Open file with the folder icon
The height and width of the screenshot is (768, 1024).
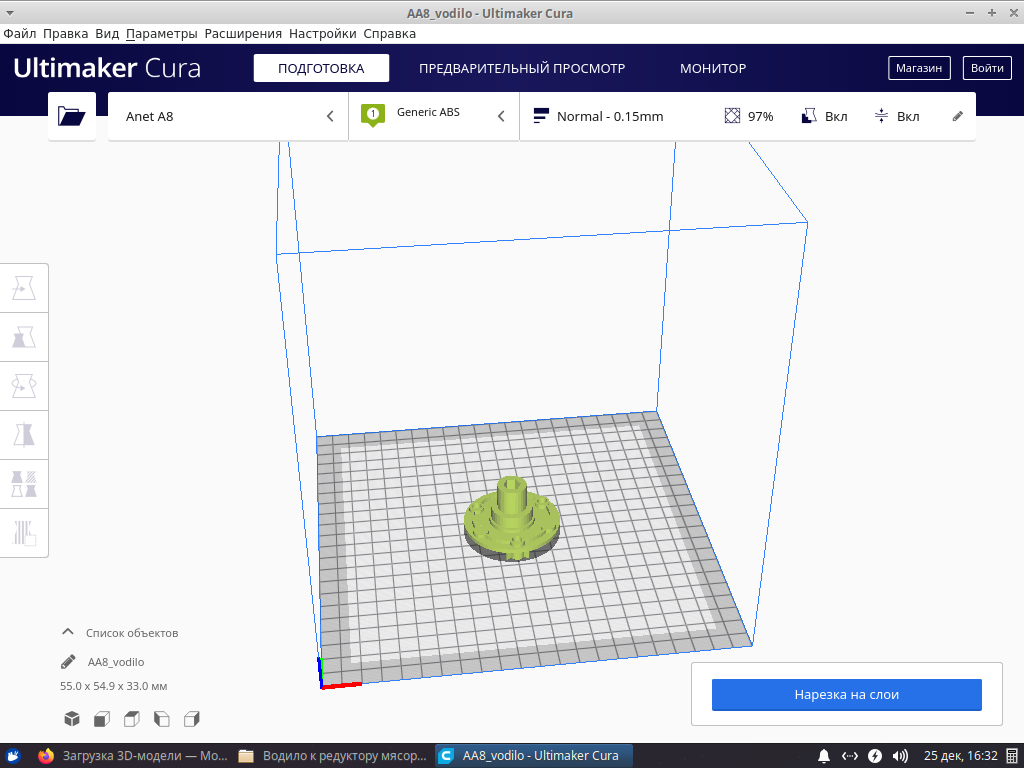tap(72, 116)
